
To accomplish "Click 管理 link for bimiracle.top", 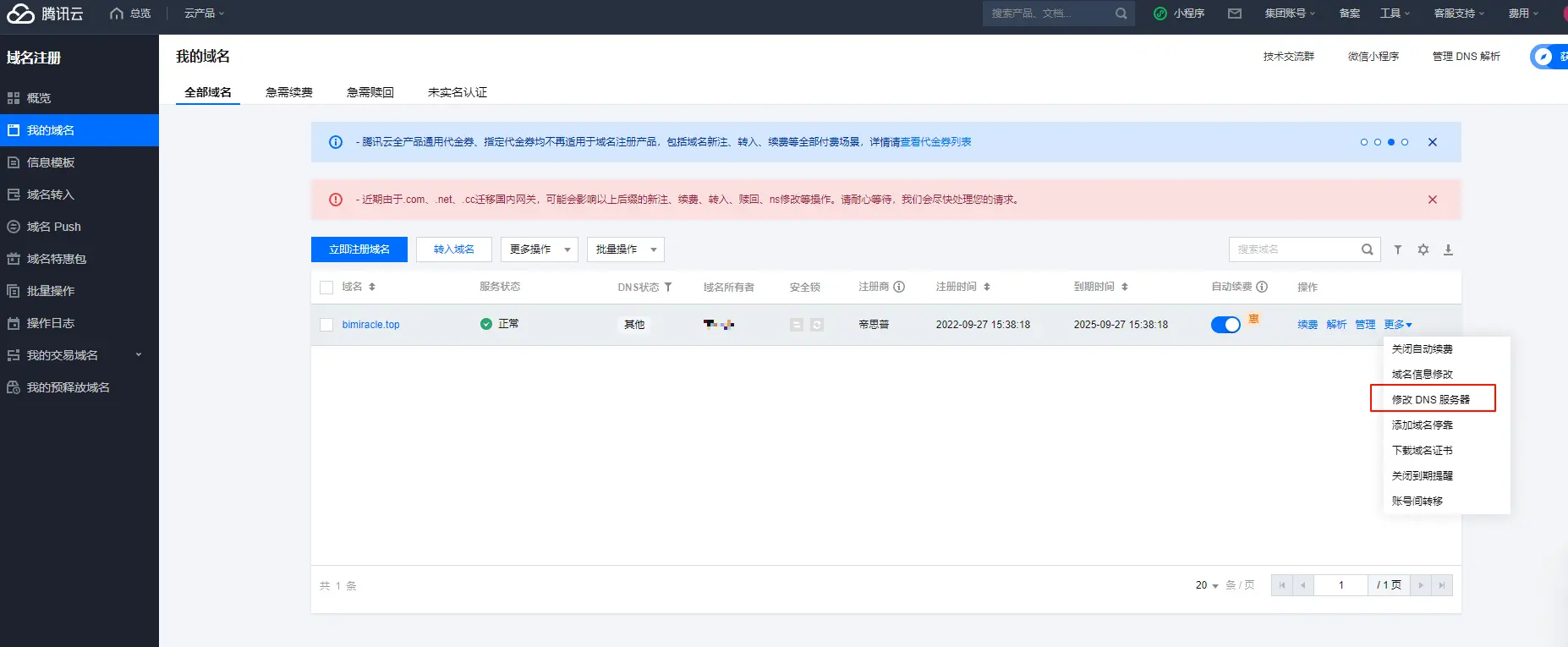I will click(x=1365, y=325).
